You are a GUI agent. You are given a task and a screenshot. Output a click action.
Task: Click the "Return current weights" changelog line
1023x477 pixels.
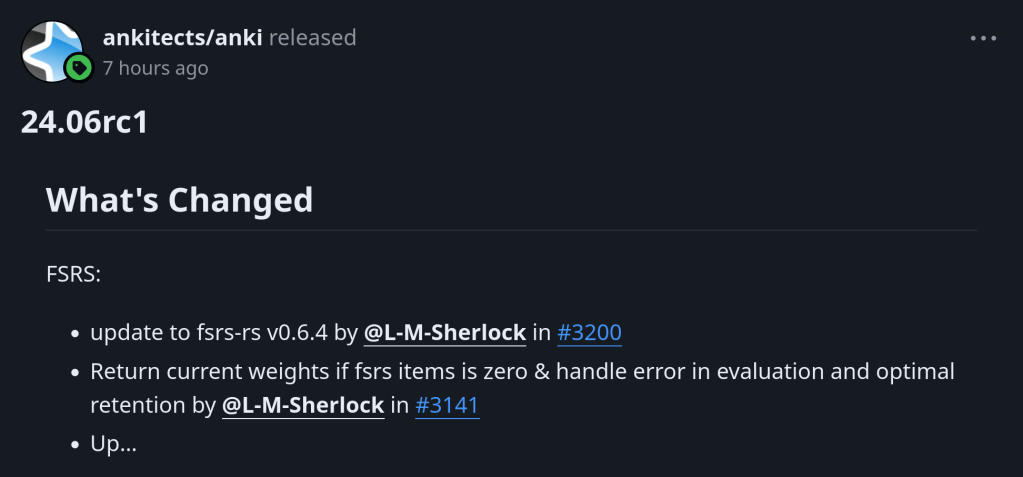pos(520,372)
